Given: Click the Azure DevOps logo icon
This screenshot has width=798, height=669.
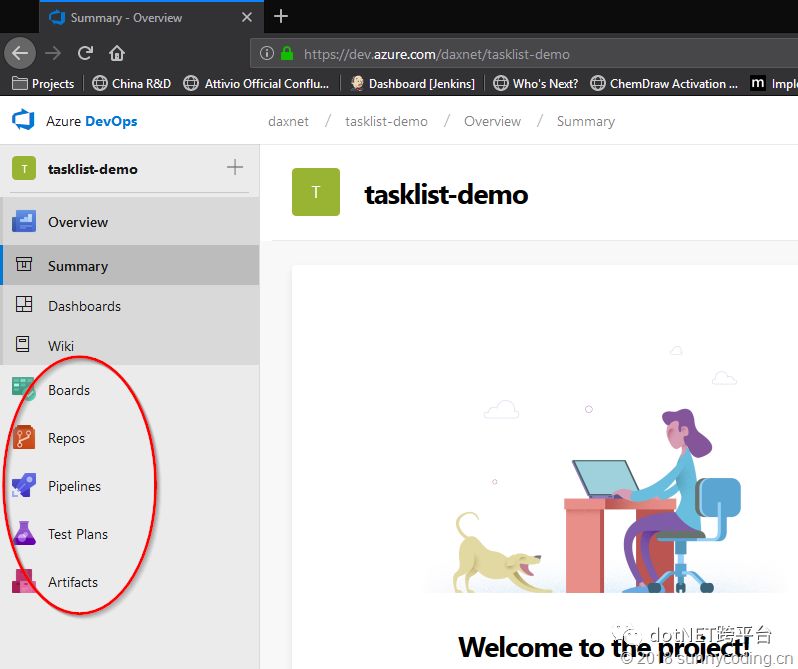Looking at the screenshot, I should pos(23,120).
